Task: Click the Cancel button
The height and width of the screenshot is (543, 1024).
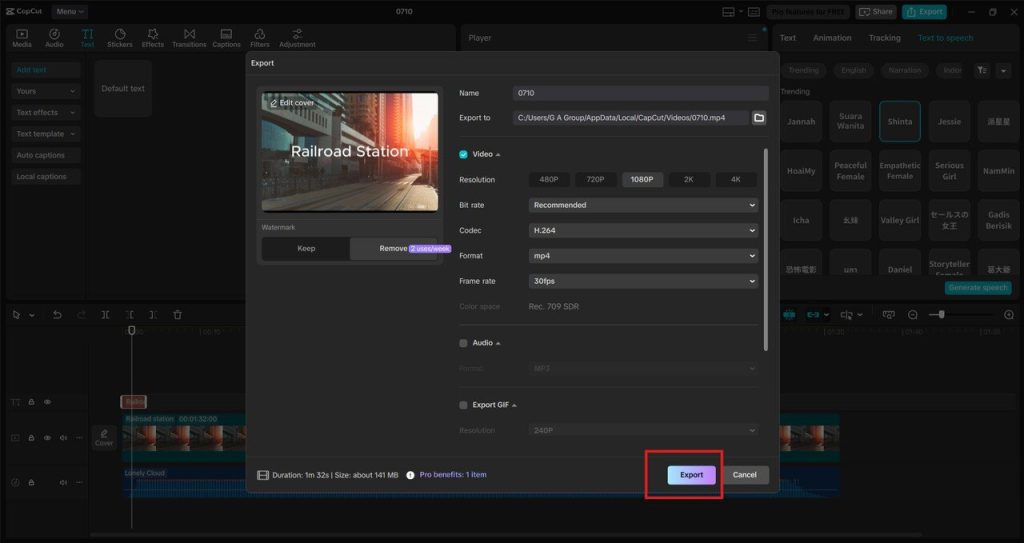Action: [744, 475]
